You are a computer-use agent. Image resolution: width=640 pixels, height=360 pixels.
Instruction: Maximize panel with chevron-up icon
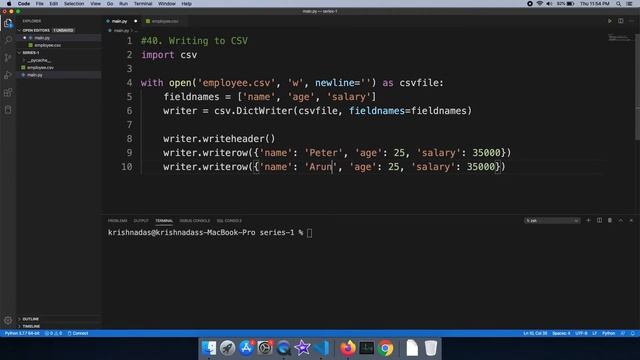[620, 220]
